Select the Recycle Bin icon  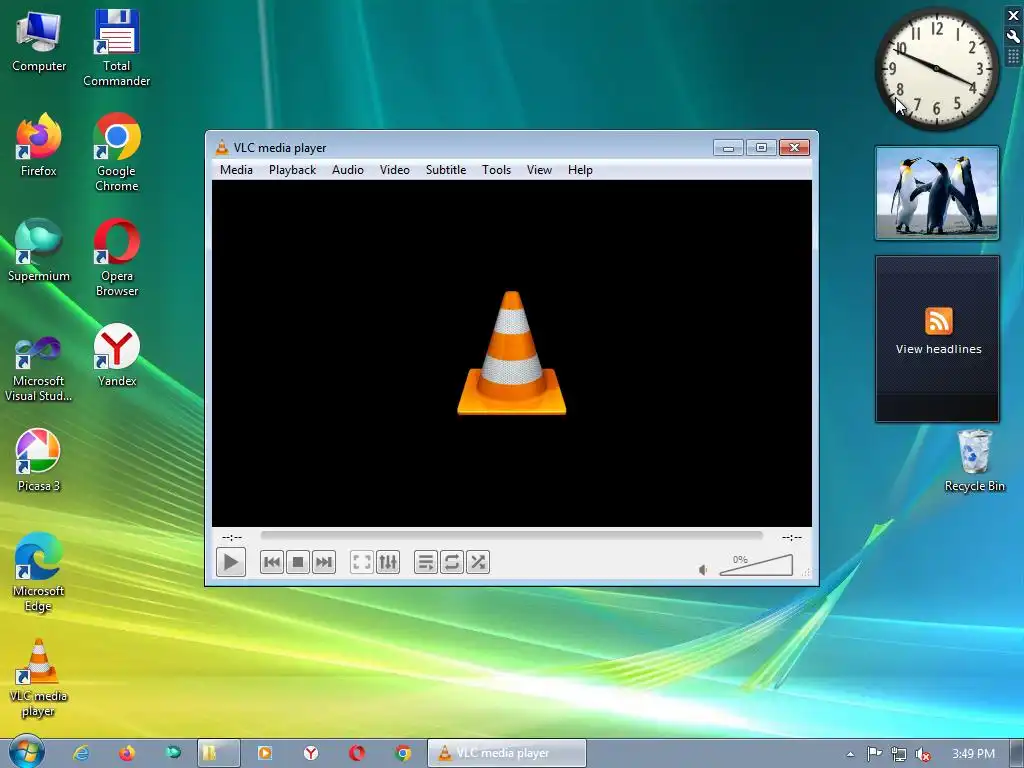pos(974,460)
